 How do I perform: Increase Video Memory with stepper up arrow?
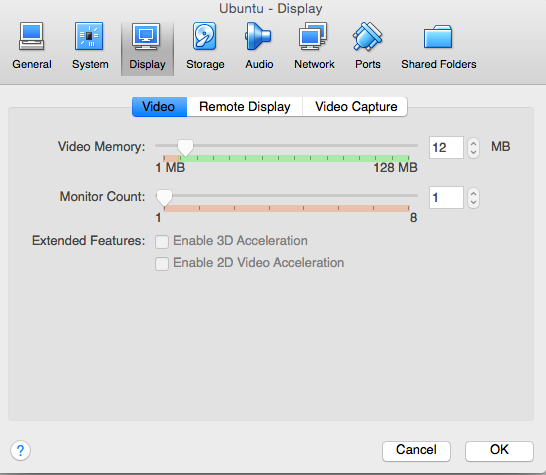click(473, 143)
